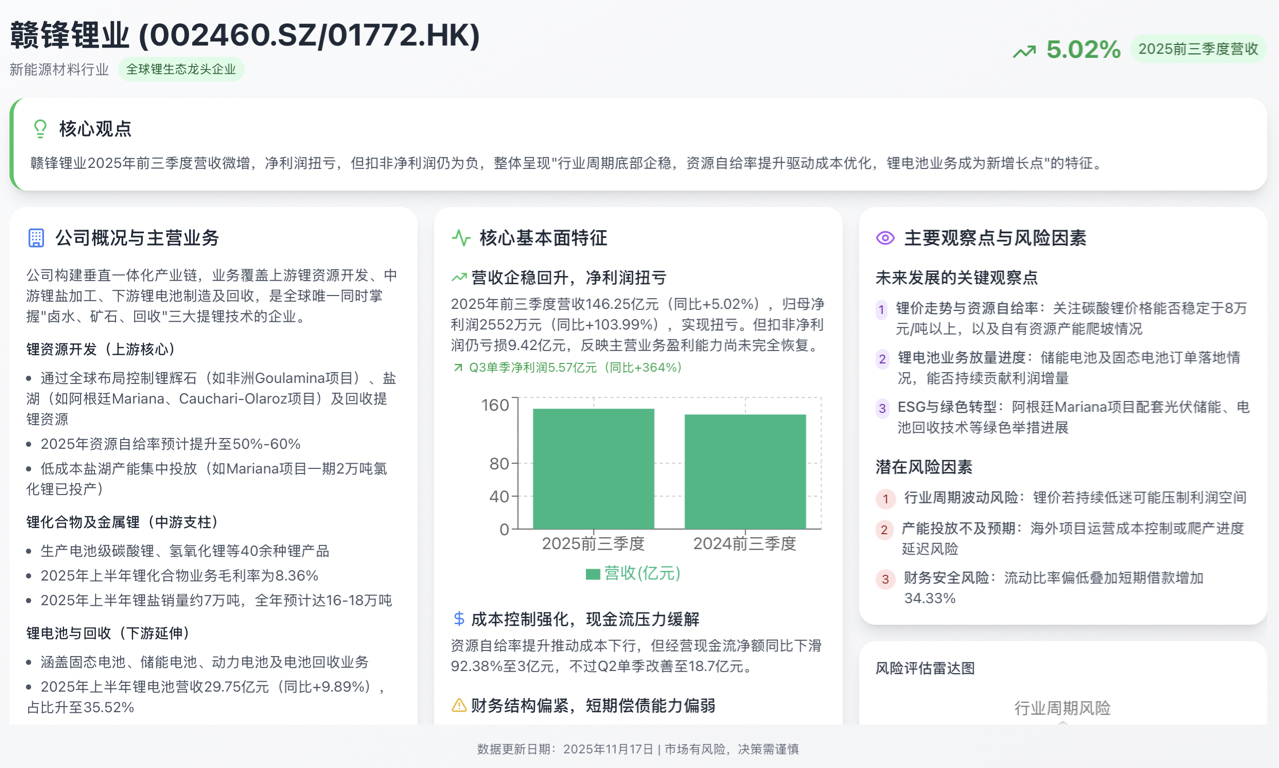Click the 160 y-axis label on the chart
The width and height of the screenshot is (1279, 768).
(495, 405)
